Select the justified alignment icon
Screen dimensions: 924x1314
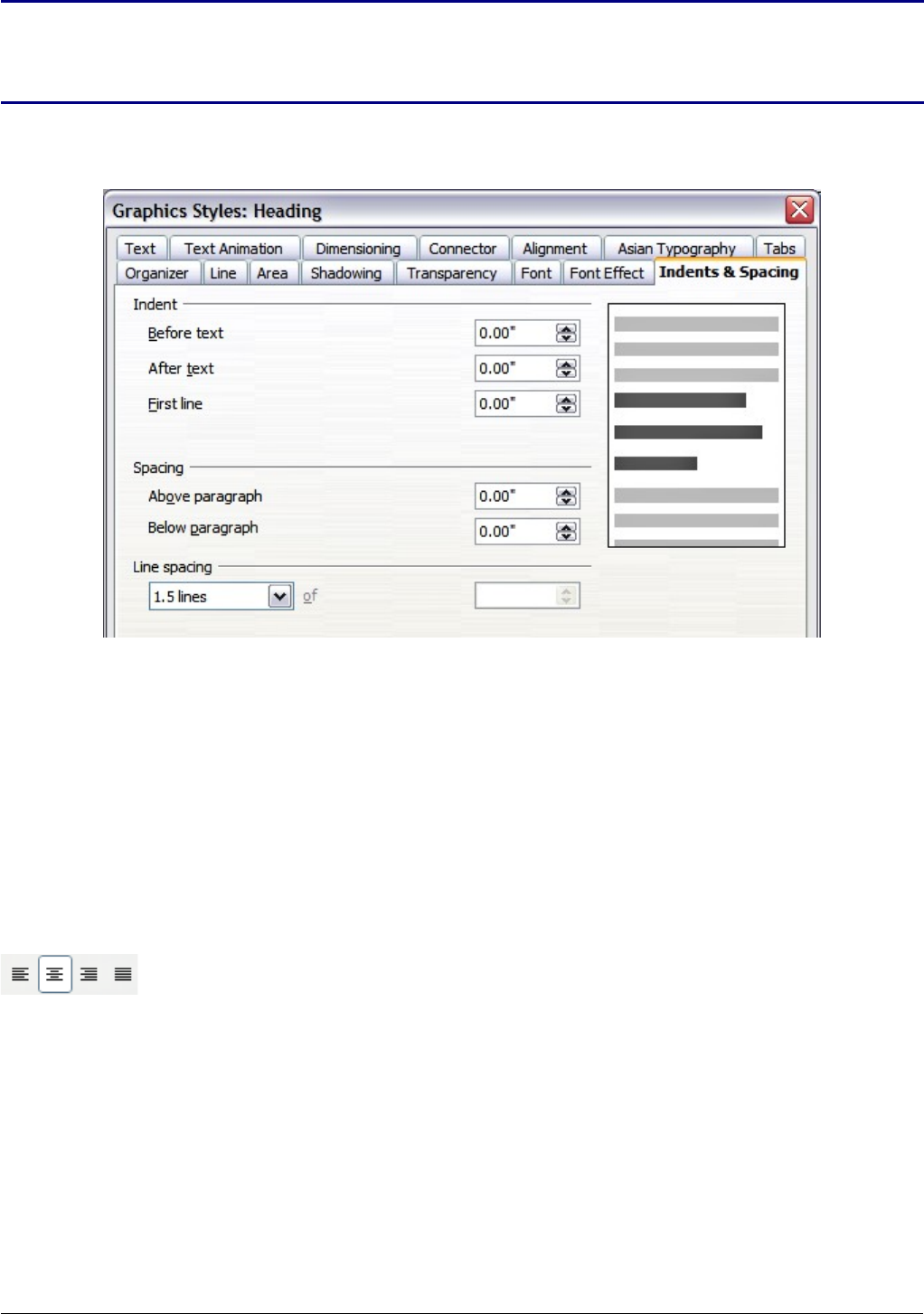(x=123, y=975)
